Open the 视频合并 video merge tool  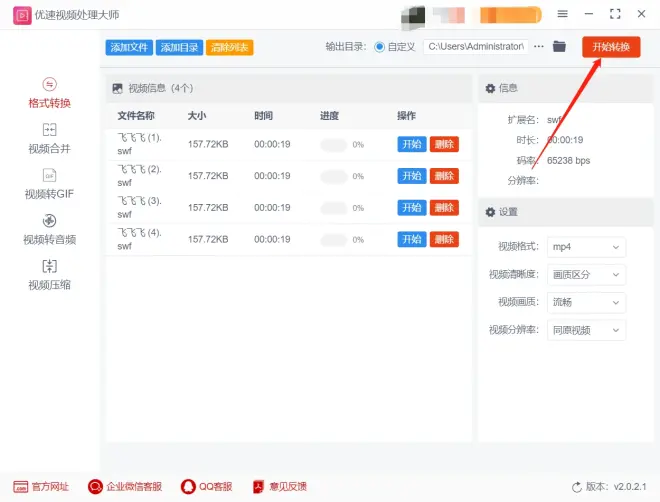pyautogui.click(x=50, y=130)
